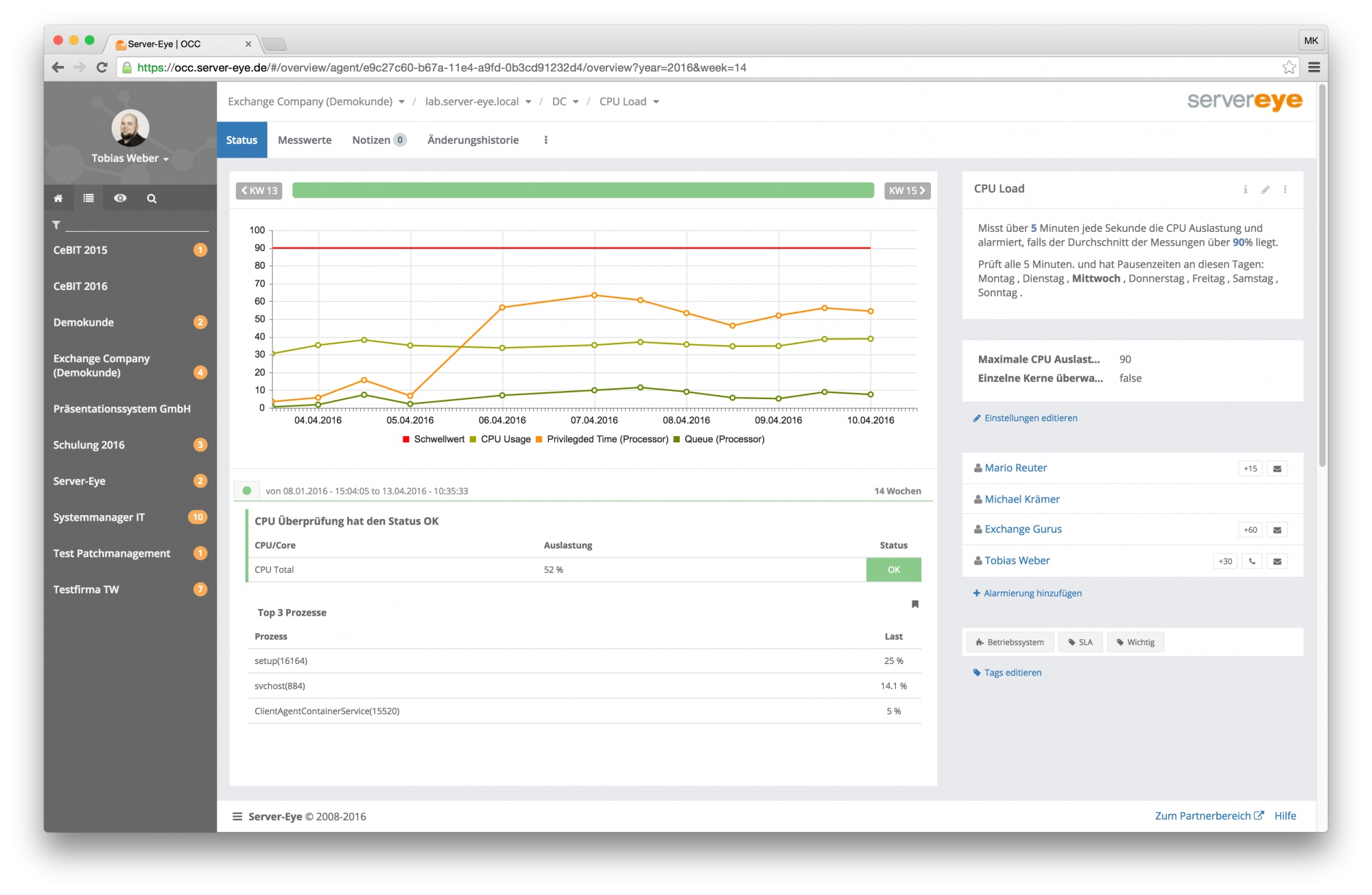This screenshot has width=1372, height=895.
Task: Click the green OK status cell
Action: pyautogui.click(x=893, y=570)
